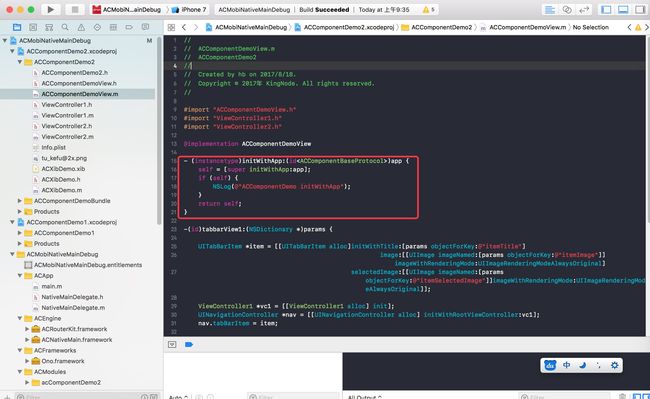Click the 'return self;' code line
Viewport: 650px width, 399px height.
click(x=220, y=203)
